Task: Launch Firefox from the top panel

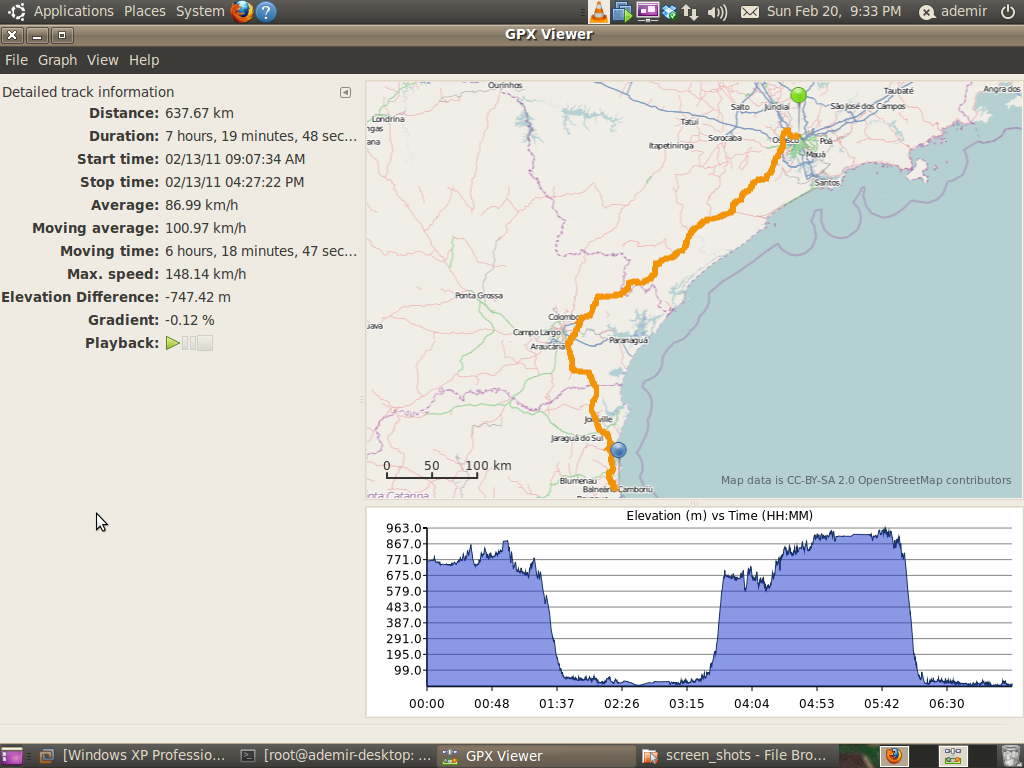Action: pyautogui.click(x=241, y=12)
